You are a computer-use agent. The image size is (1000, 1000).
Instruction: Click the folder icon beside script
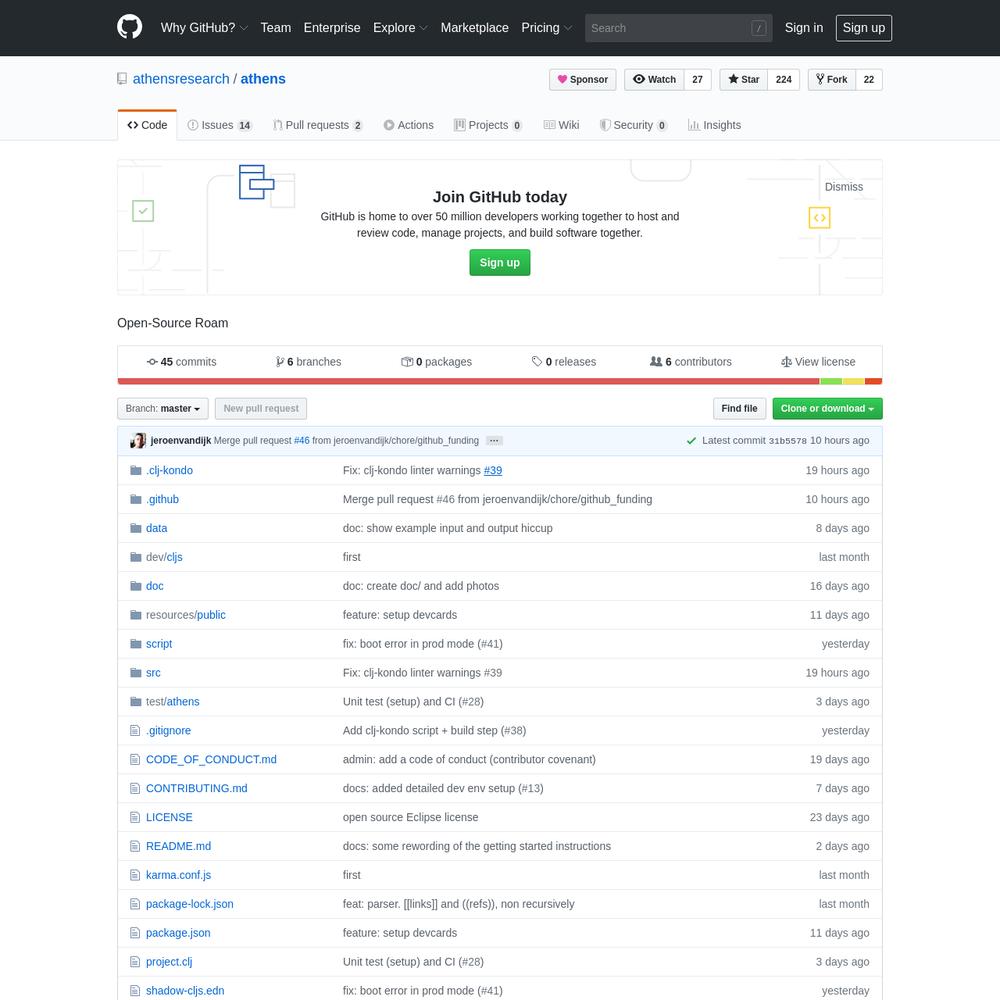point(135,643)
